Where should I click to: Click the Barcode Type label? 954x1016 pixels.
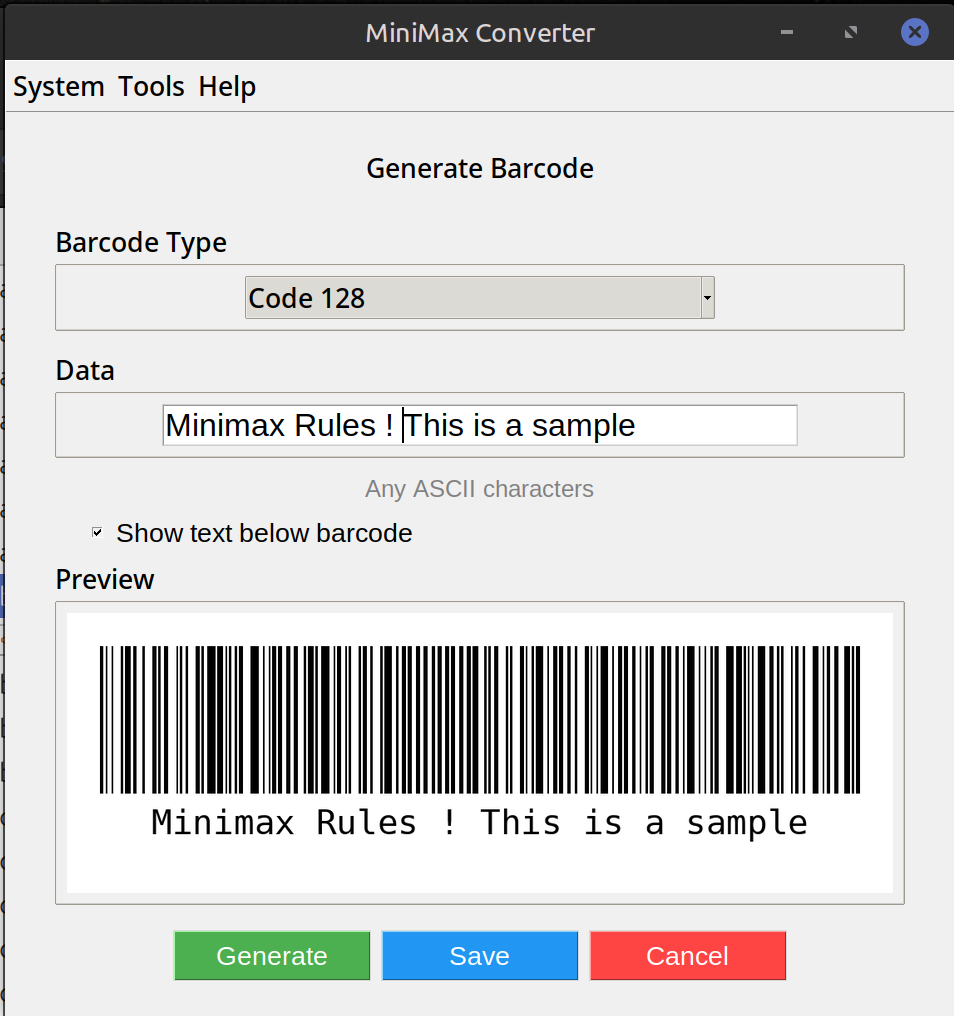[x=141, y=243]
